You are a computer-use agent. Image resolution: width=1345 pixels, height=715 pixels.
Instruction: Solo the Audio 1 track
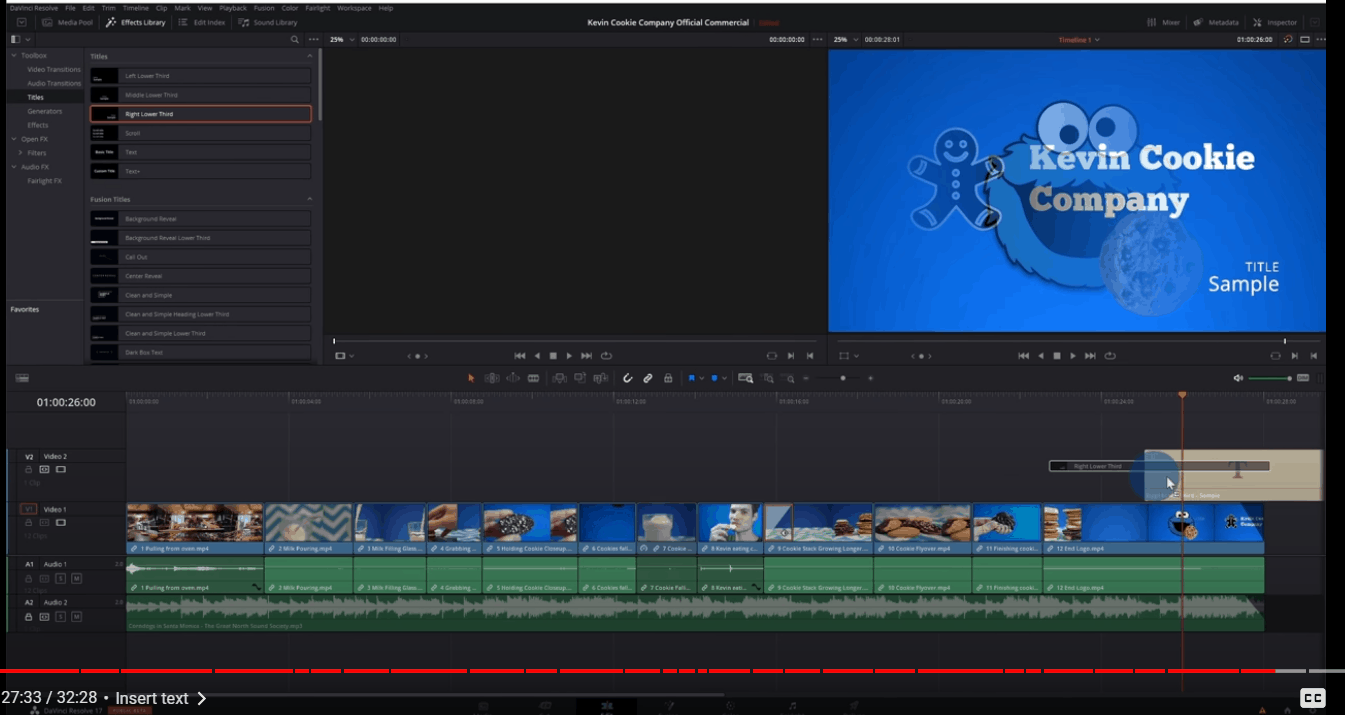(x=61, y=578)
